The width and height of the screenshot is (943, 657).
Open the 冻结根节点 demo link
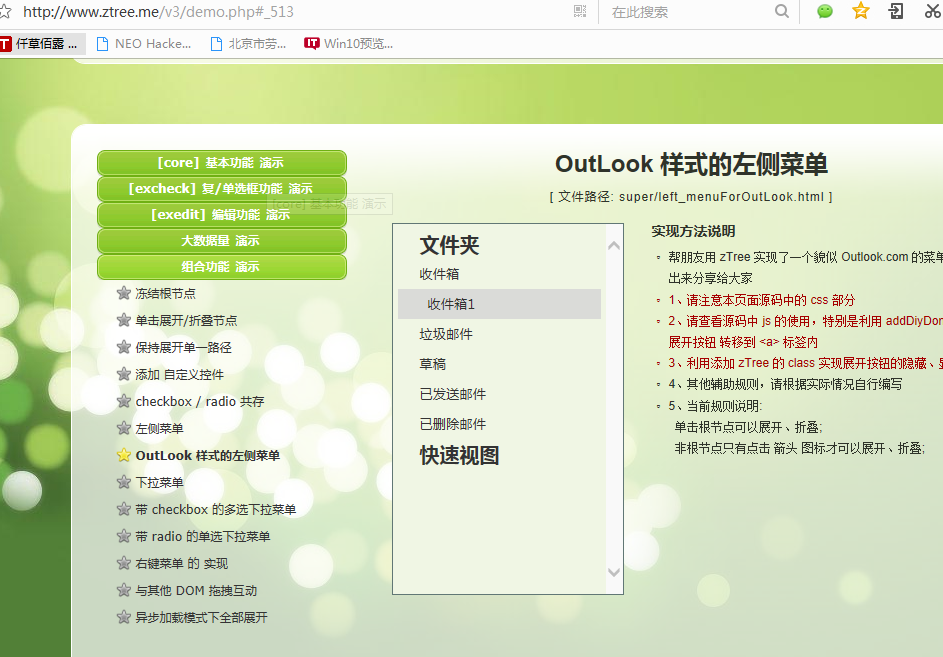click(165, 293)
